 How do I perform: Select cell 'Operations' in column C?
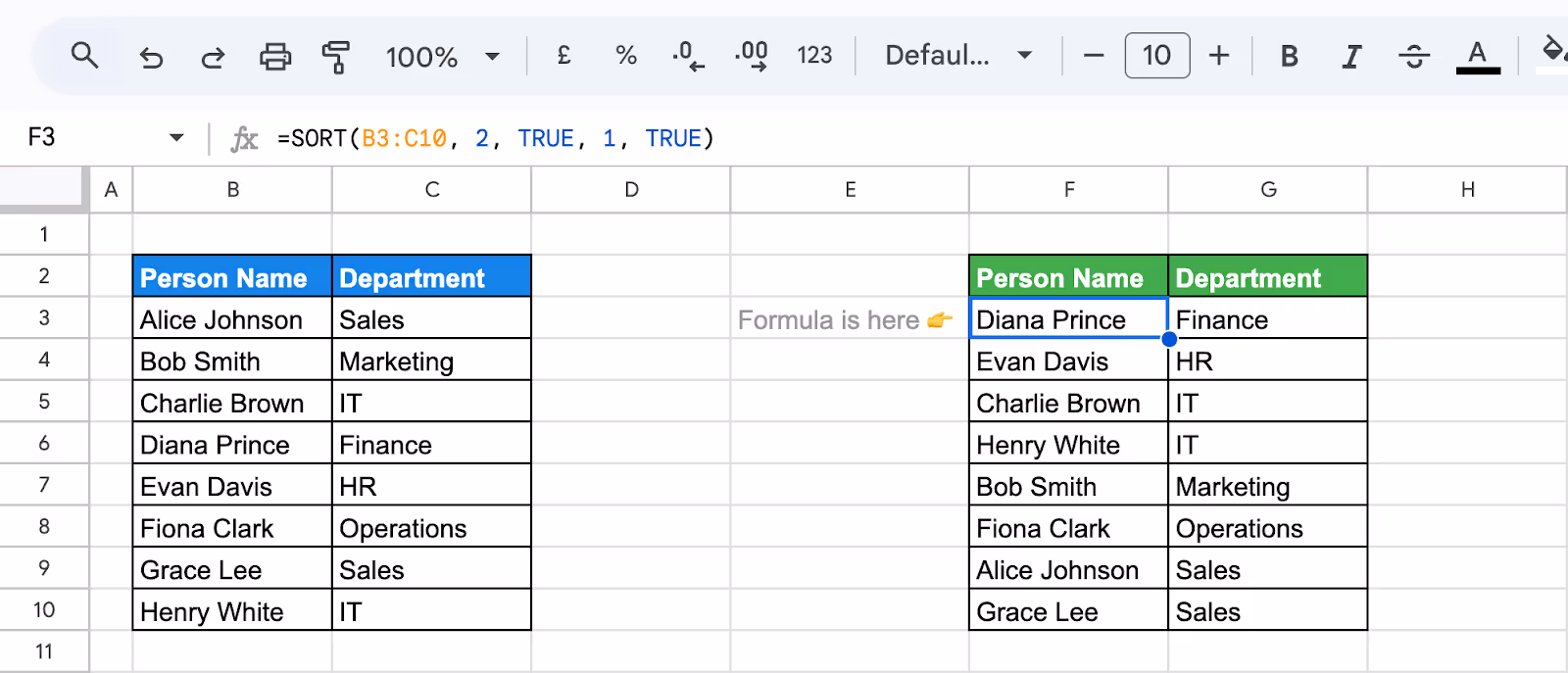tap(431, 527)
